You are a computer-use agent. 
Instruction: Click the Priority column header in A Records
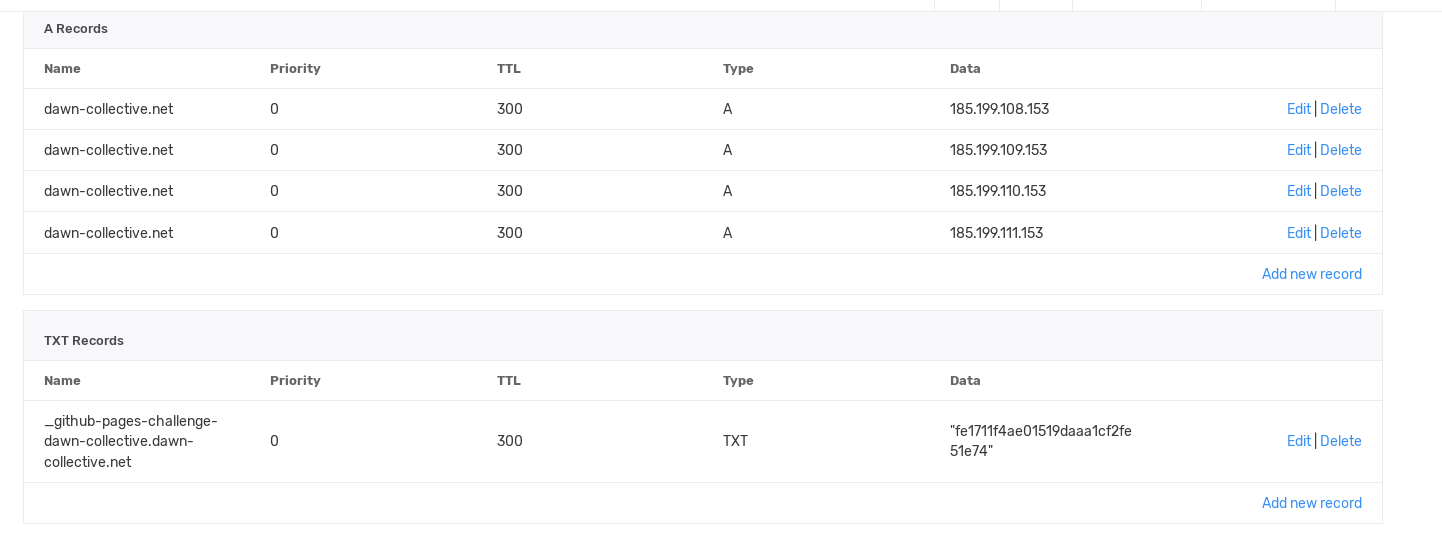click(x=295, y=69)
